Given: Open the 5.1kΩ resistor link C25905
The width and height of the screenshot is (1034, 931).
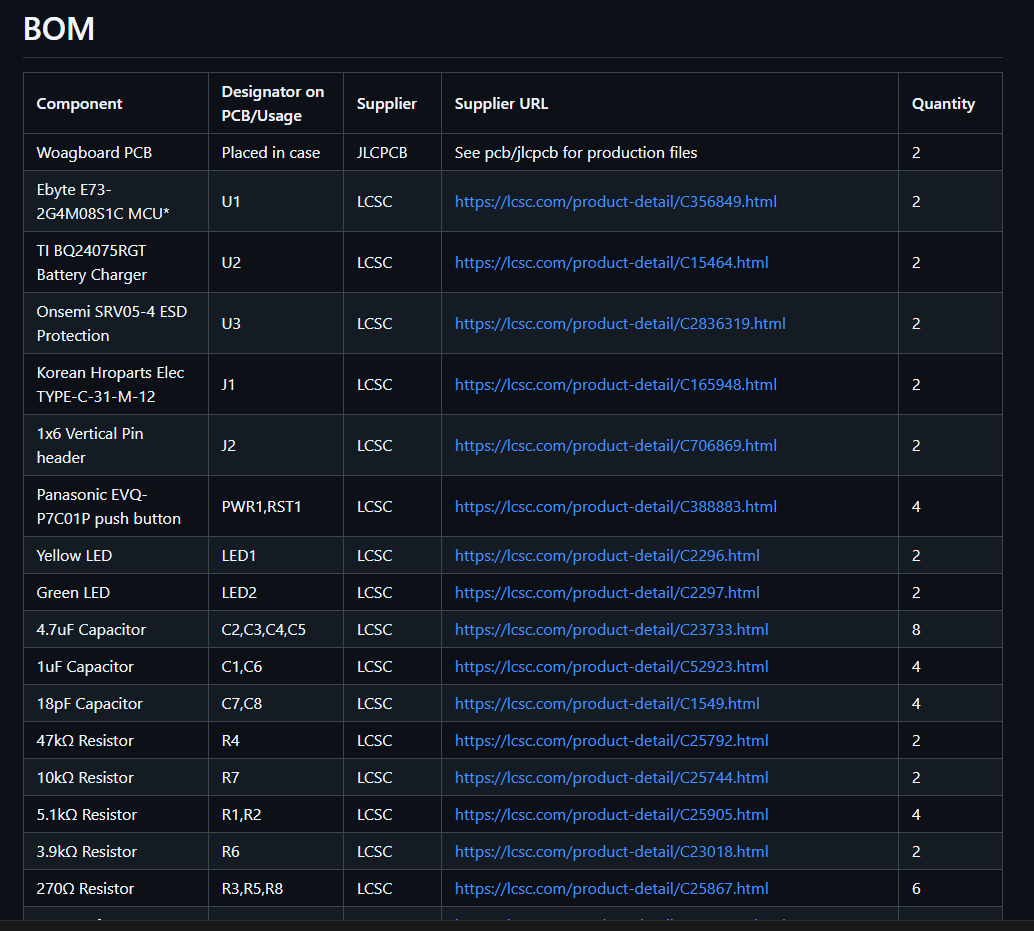Looking at the screenshot, I should (611, 814).
